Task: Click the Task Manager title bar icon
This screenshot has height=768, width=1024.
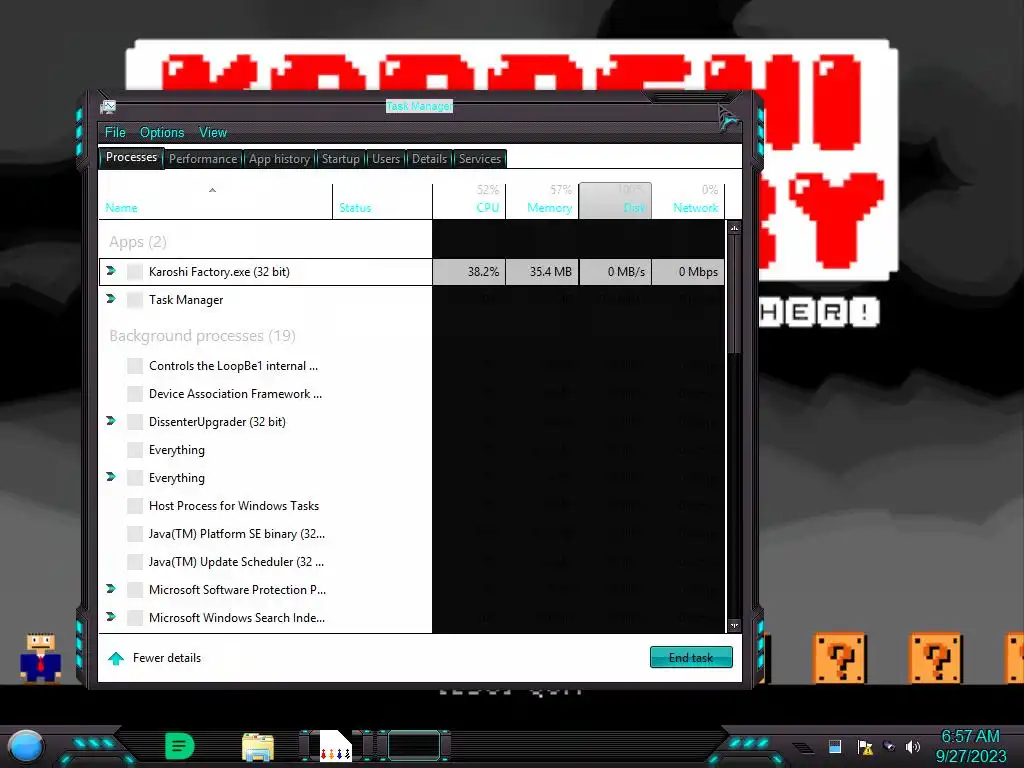Action: click(108, 106)
